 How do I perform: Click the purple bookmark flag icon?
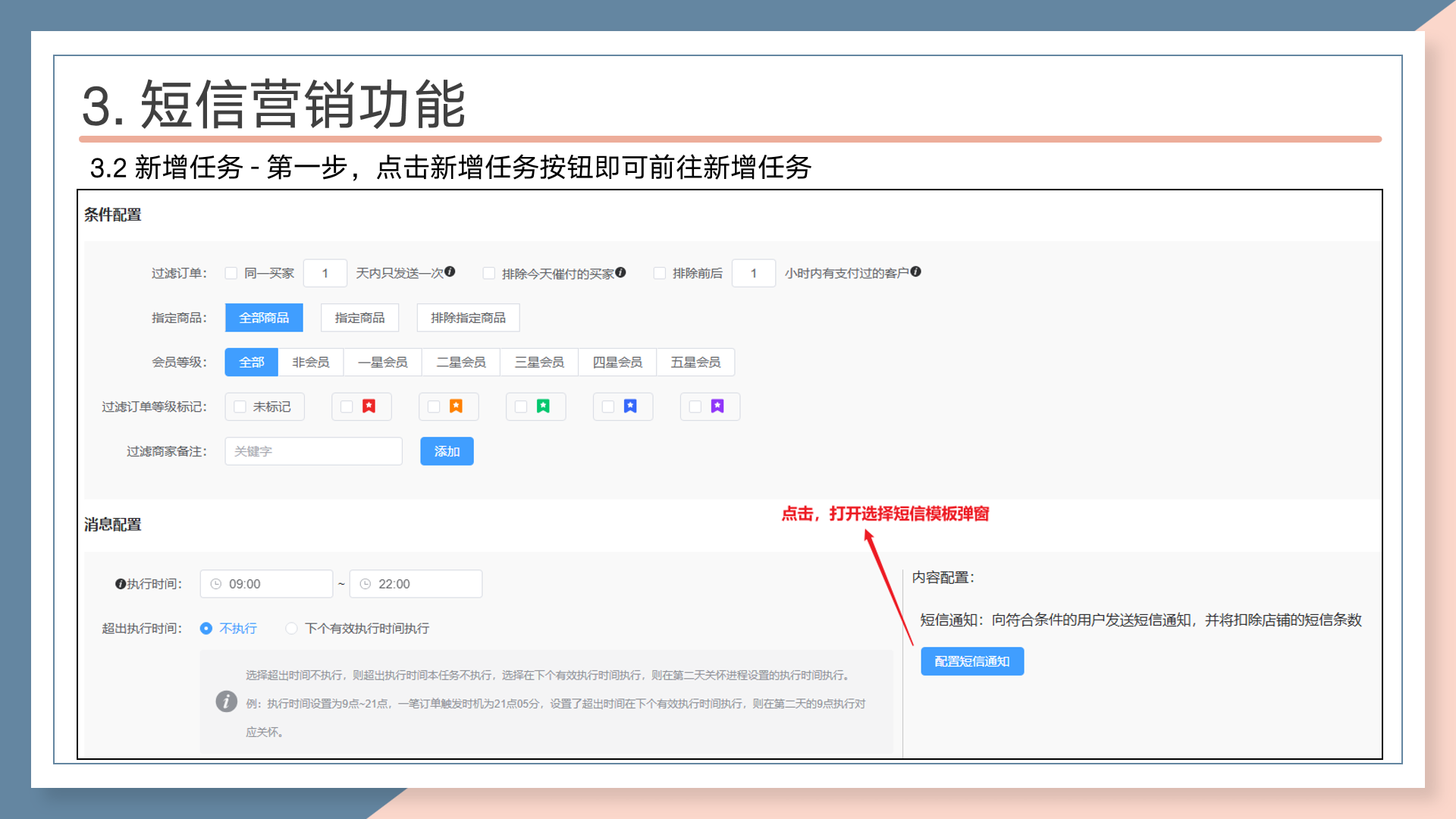click(717, 406)
